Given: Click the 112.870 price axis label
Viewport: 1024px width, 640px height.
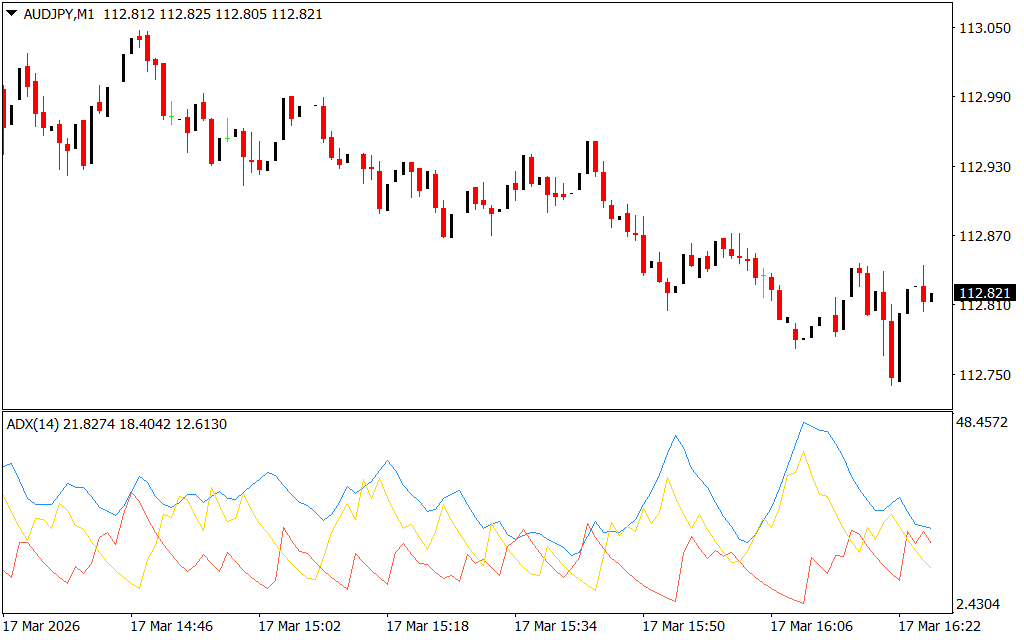Looking at the screenshot, I should coord(984,237).
